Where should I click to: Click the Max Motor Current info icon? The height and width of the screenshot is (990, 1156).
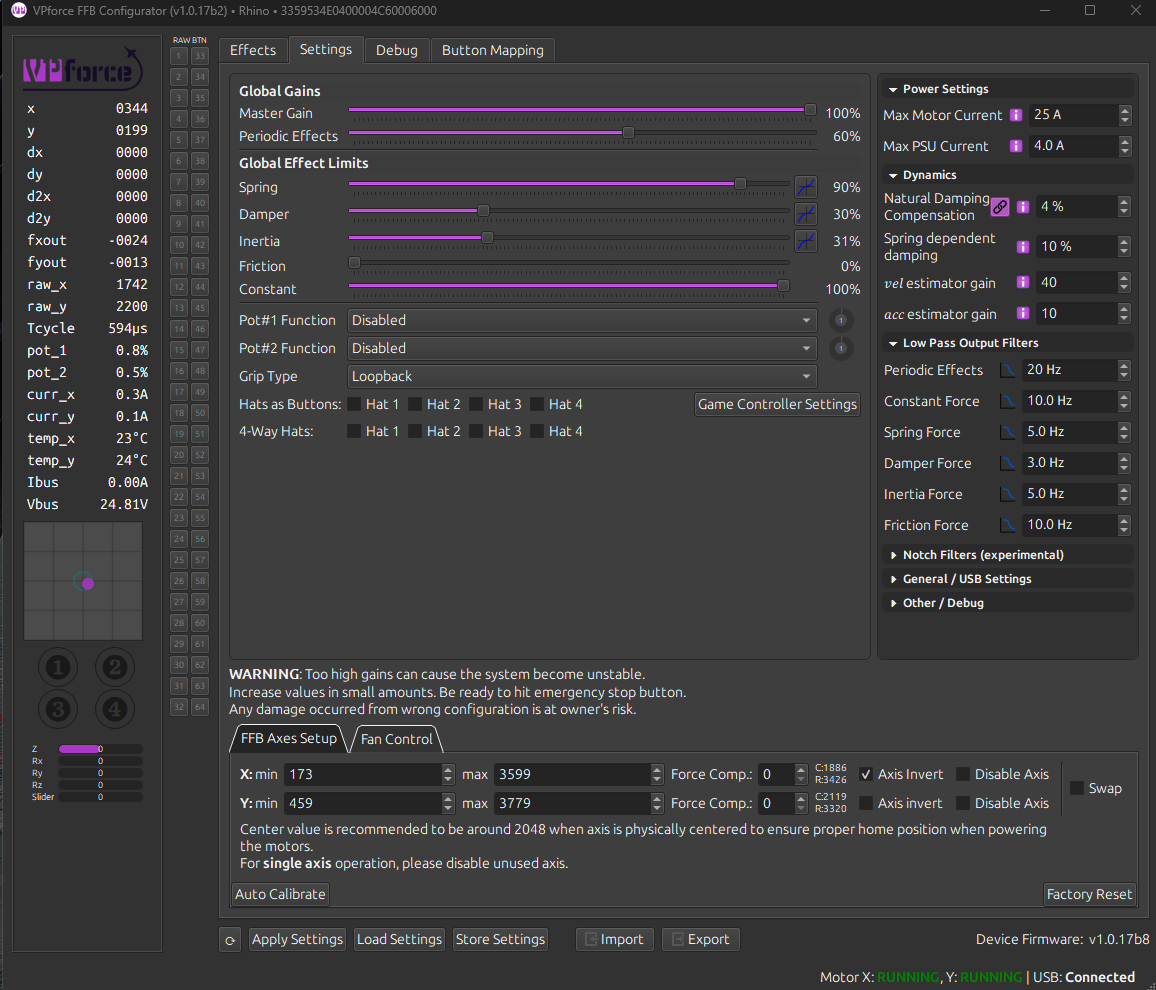pyautogui.click(x=1016, y=115)
